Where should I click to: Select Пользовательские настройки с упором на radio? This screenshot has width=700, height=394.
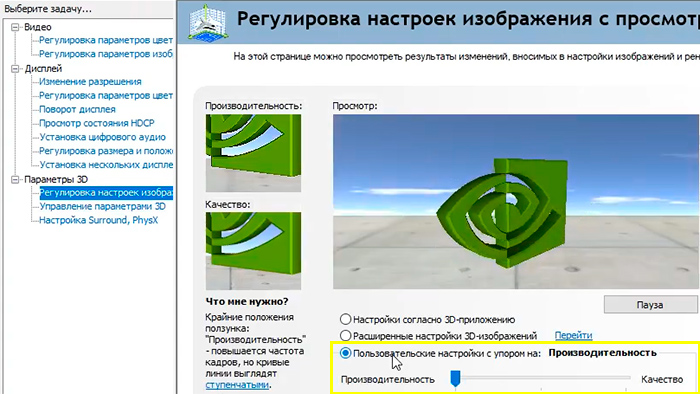[346, 353]
